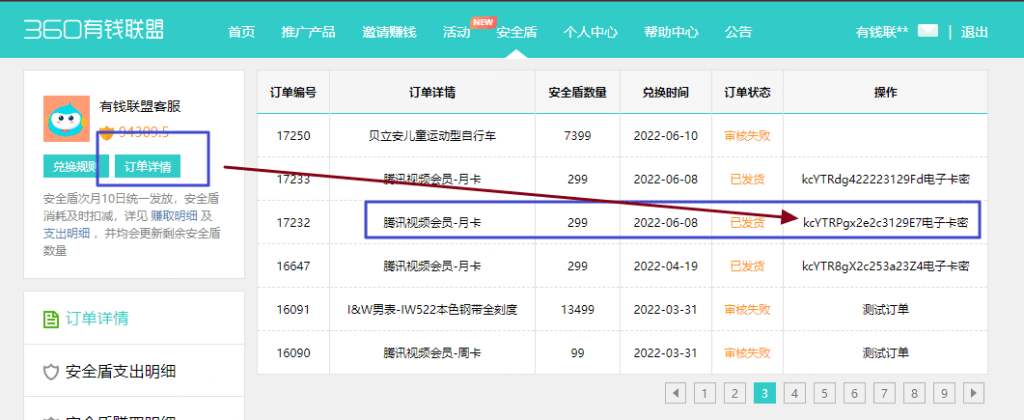
Task: Click the 退出 logout link
Action: (974, 31)
